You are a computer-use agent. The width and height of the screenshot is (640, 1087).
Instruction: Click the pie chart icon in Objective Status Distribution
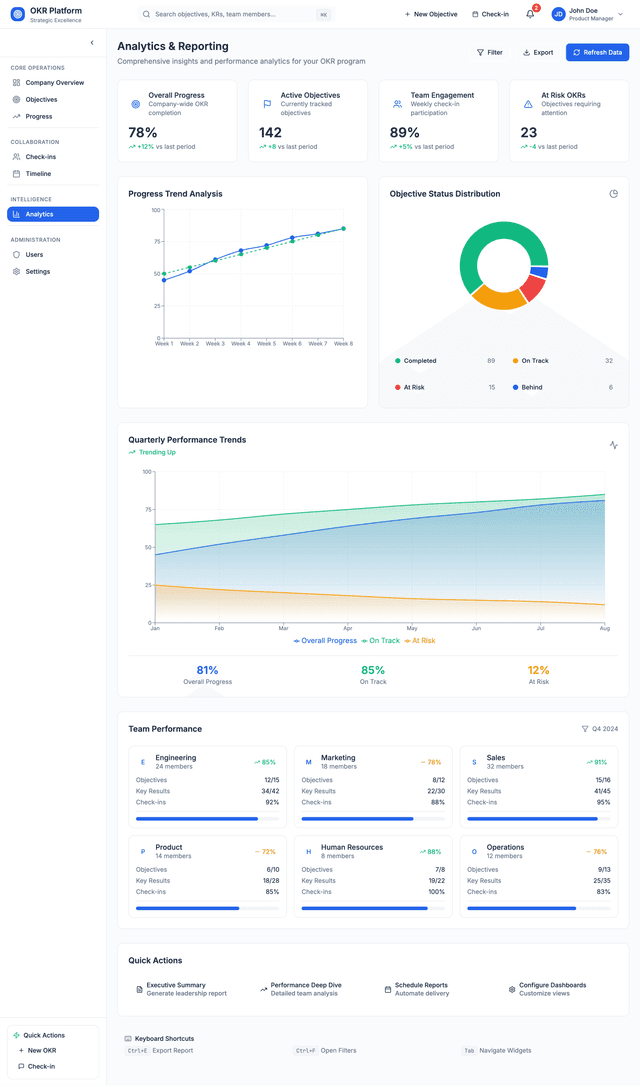coord(613,194)
